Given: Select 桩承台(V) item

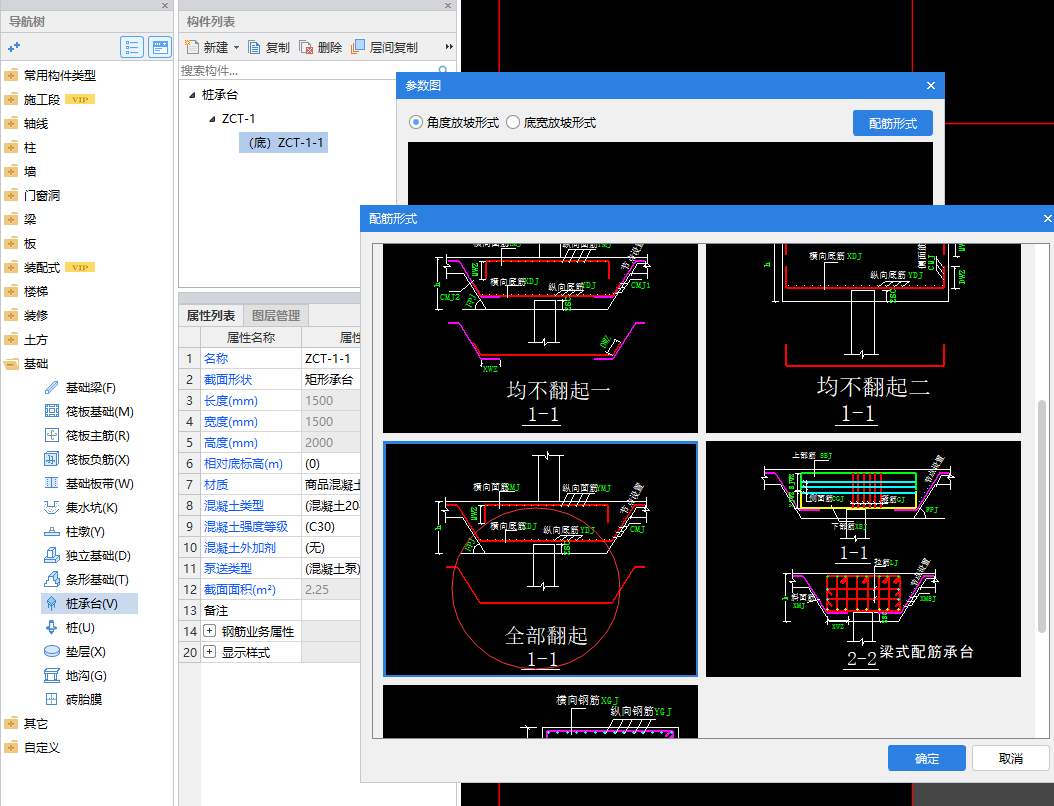Looking at the screenshot, I should coord(90,604).
